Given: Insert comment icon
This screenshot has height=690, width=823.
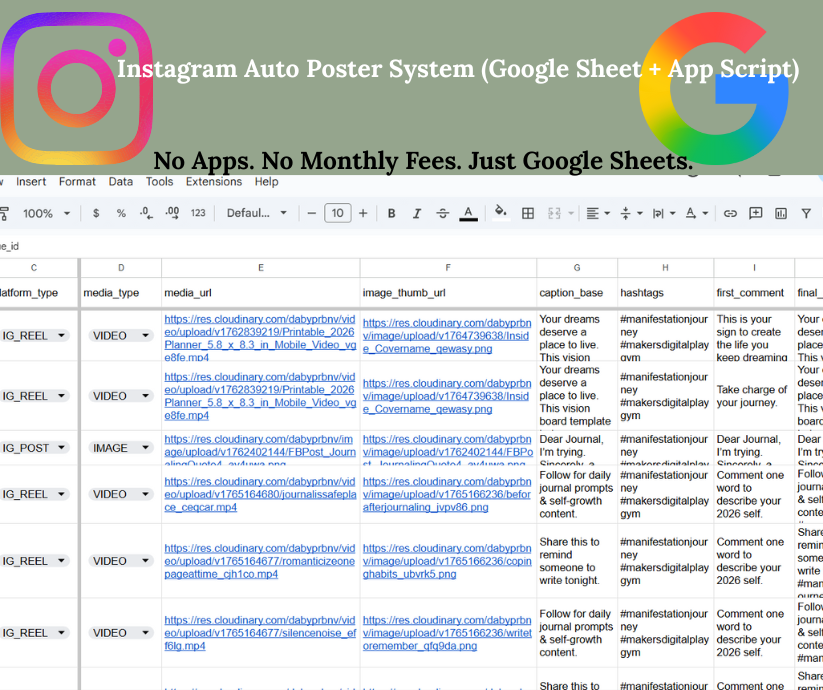Looking at the screenshot, I should pos(755,214).
